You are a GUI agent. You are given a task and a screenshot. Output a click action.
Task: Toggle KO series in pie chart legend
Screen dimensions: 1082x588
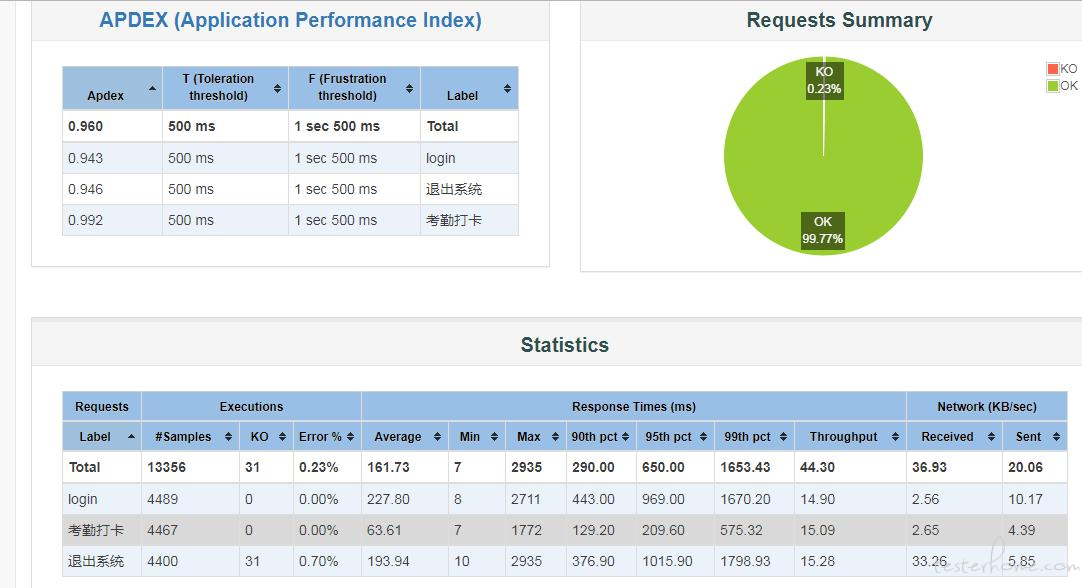click(x=1061, y=69)
